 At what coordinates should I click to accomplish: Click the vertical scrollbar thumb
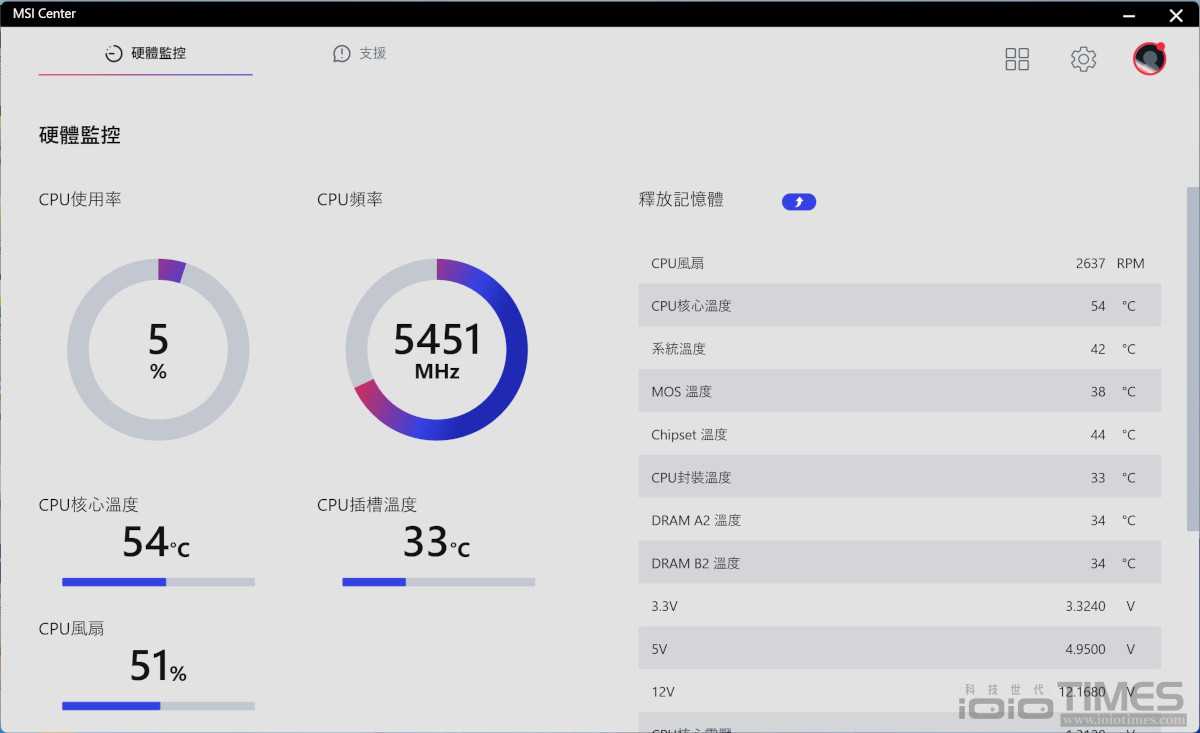tap(1192, 358)
